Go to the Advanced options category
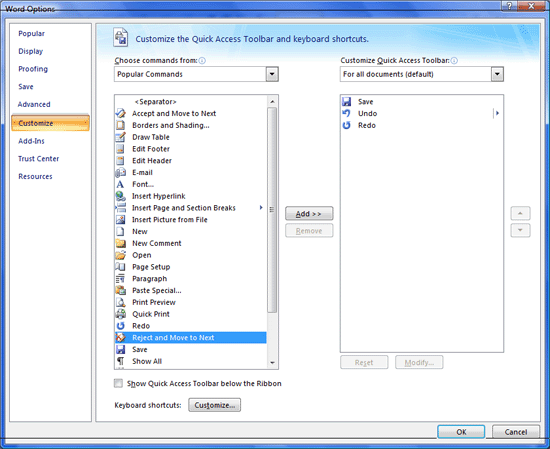The image size is (550, 449). tap(34, 104)
